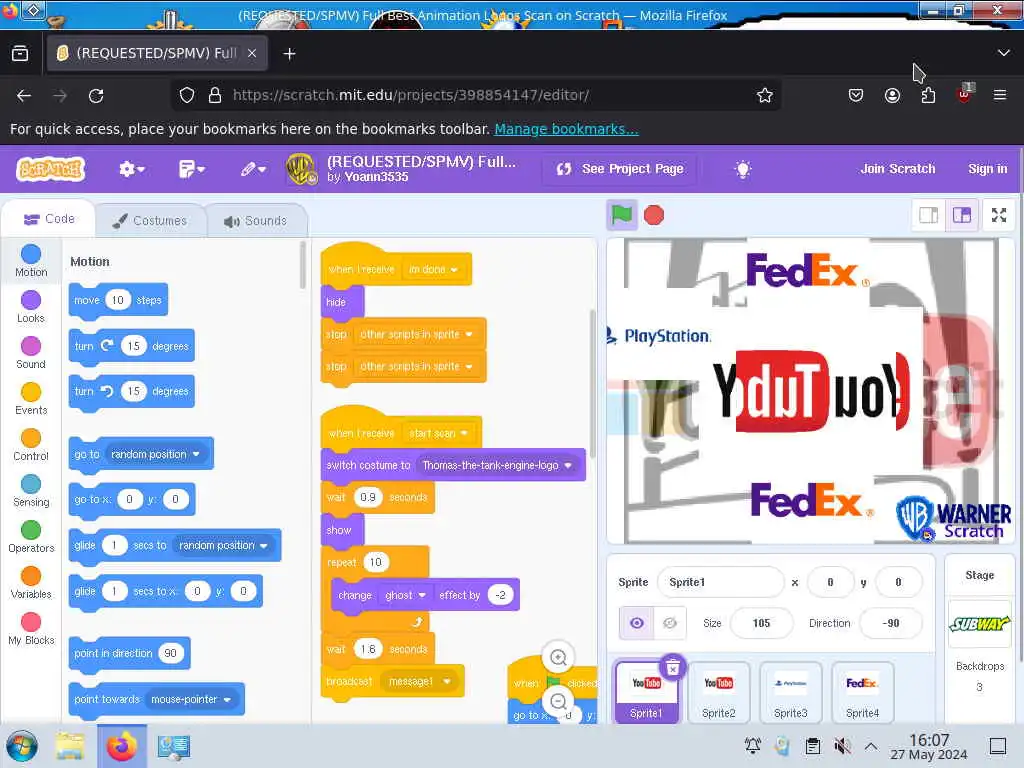
Task: Click the sprite name field Sprite1
Action: click(720, 582)
